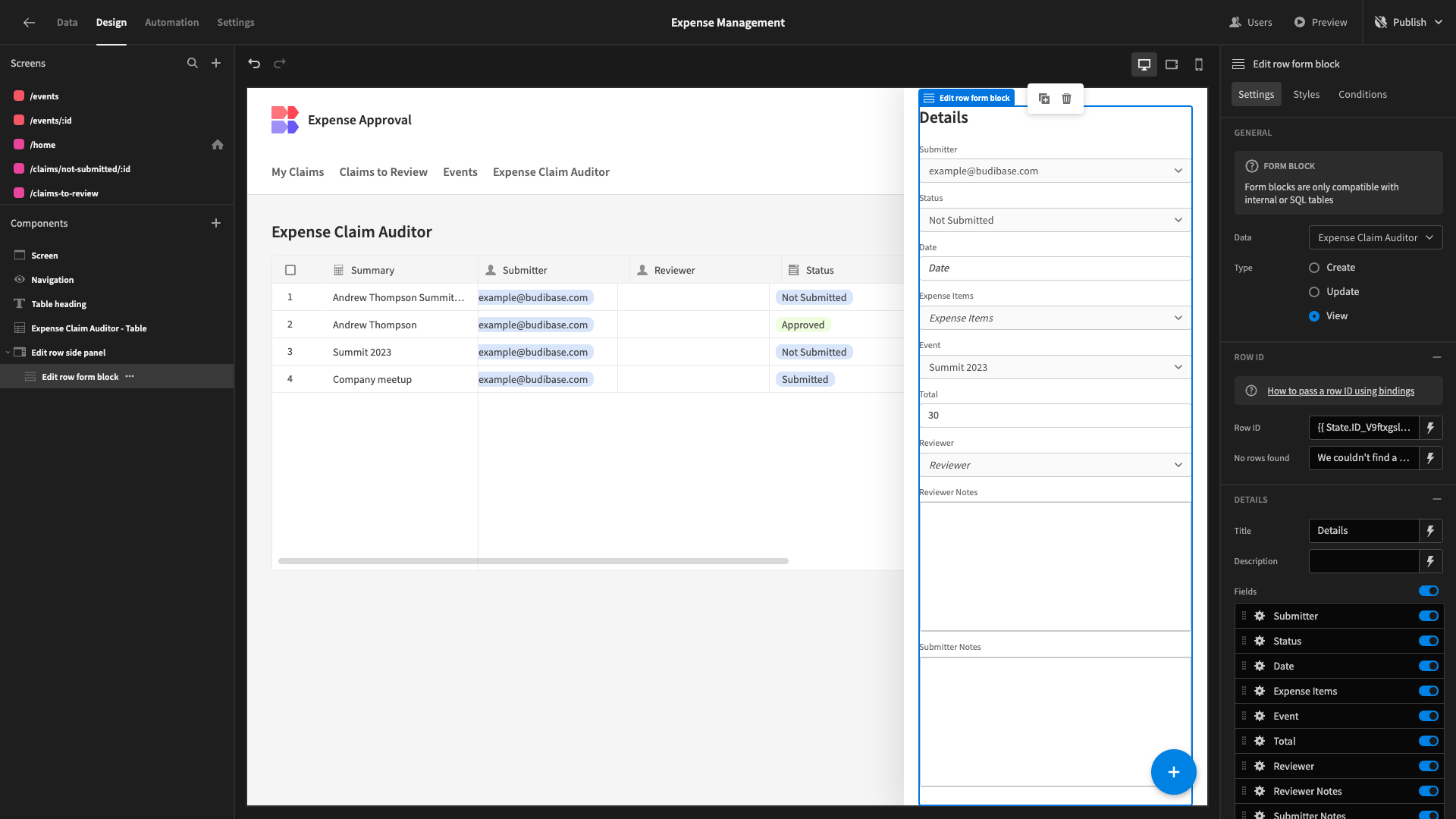Open binding lightning for No rows found
Screen dimensions: 1456x819
click(x=1431, y=458)
